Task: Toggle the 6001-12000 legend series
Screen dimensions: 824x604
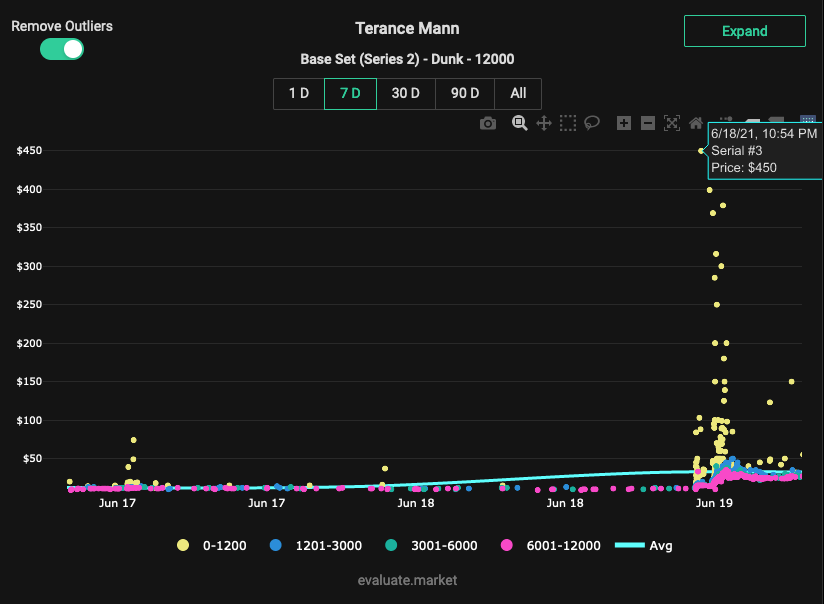Action: tap(551, 545)
